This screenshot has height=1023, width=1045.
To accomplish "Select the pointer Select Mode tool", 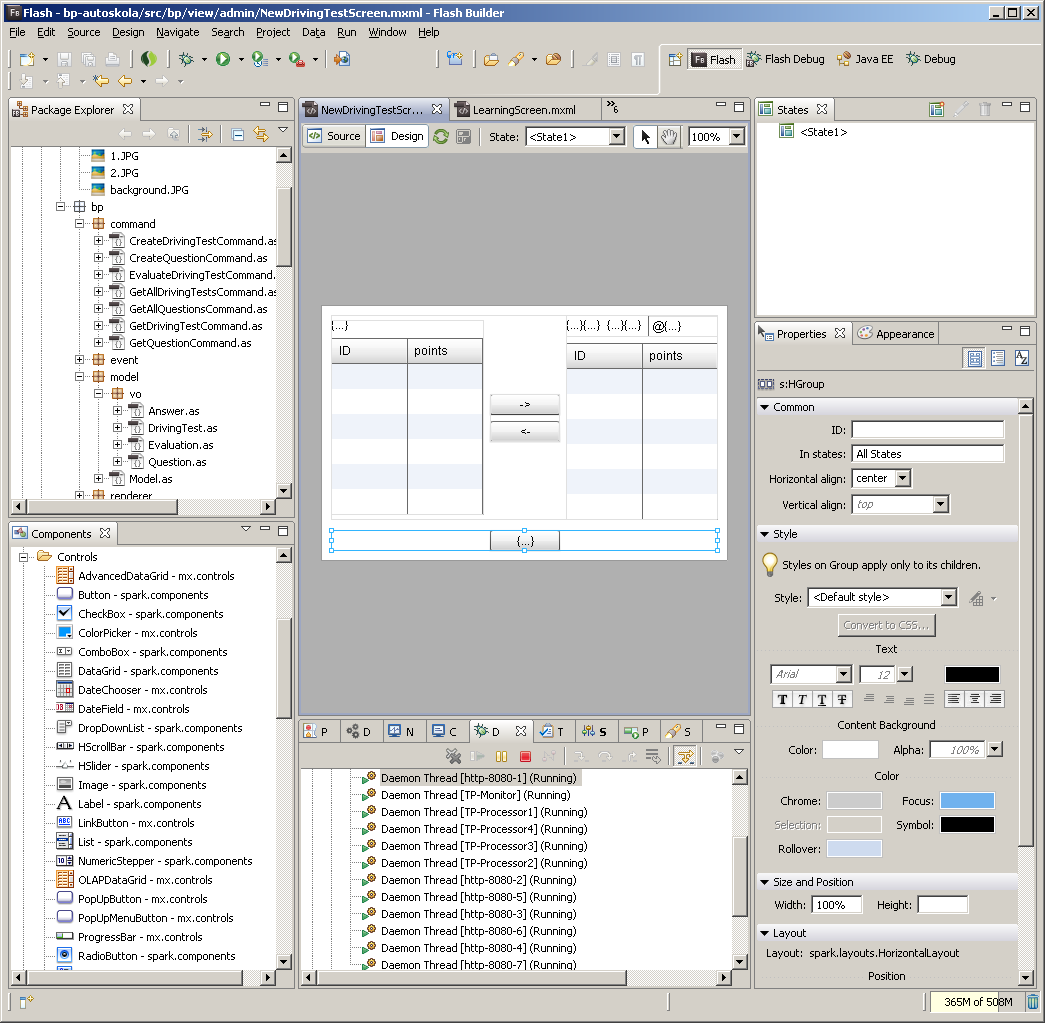I will 644,137.
